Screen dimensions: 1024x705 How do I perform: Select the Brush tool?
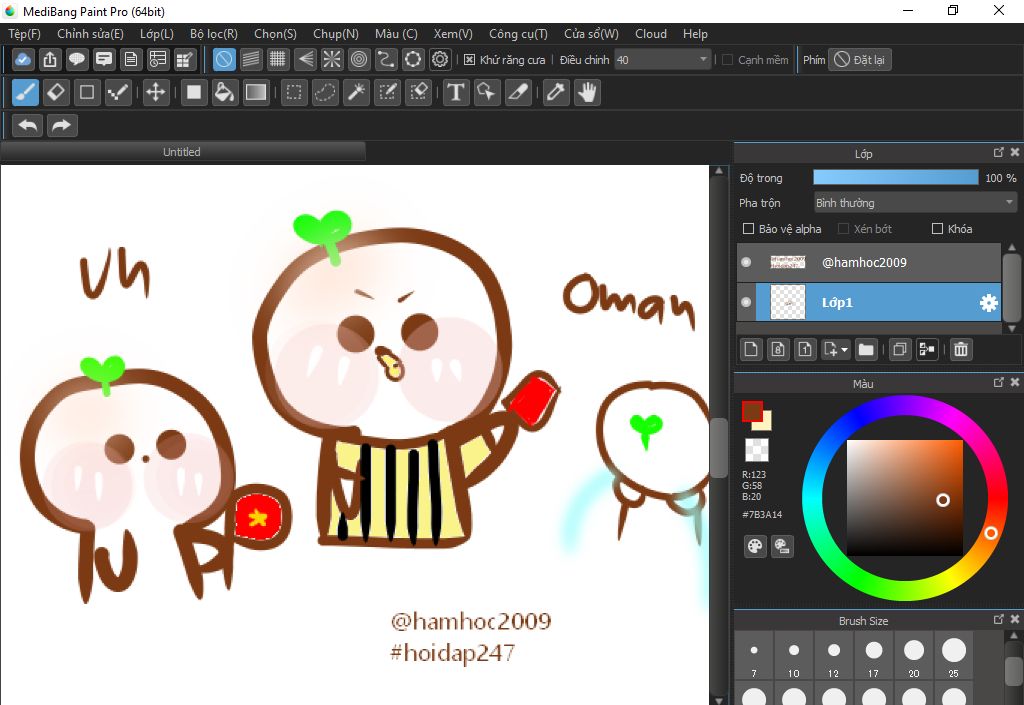(x=25, y=92)
